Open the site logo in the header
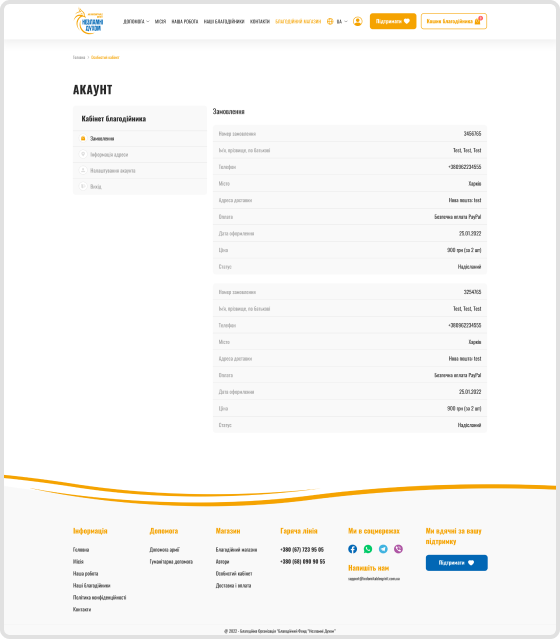The width and height of the screenshot is (560, 639). coord(88,21)
